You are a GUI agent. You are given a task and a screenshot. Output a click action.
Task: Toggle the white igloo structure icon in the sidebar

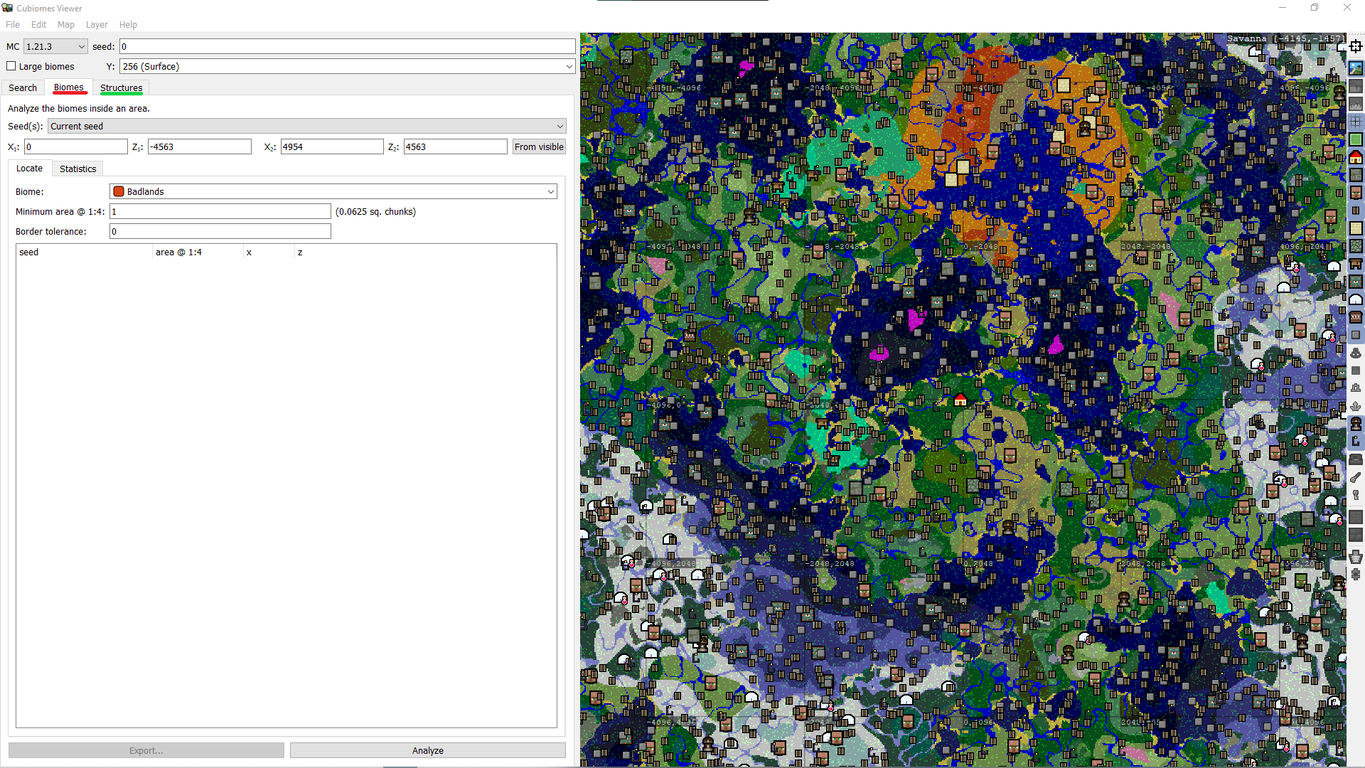pyautogui.click(x=1356, y=299)
